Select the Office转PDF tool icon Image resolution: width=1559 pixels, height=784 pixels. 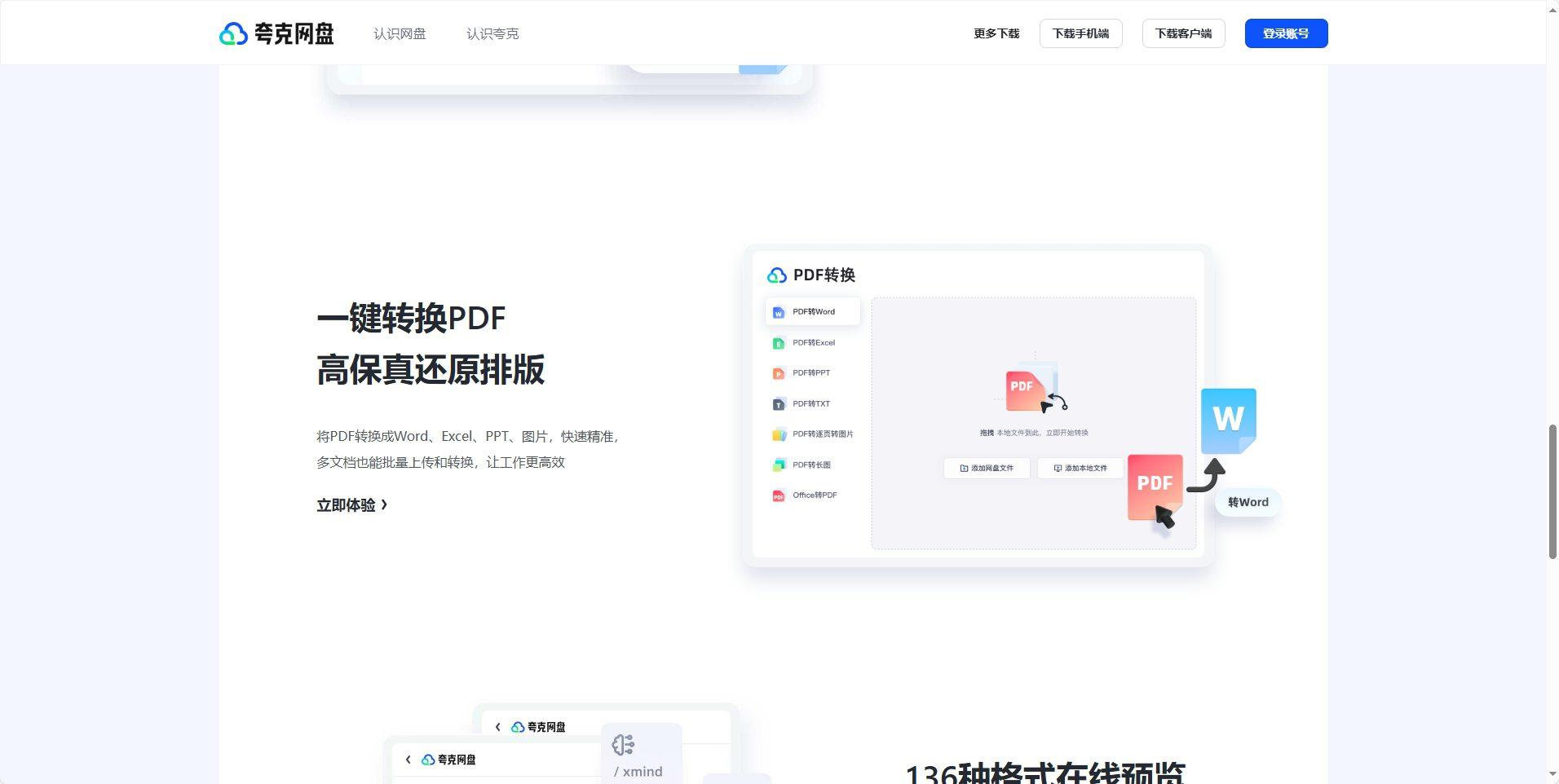779,495
